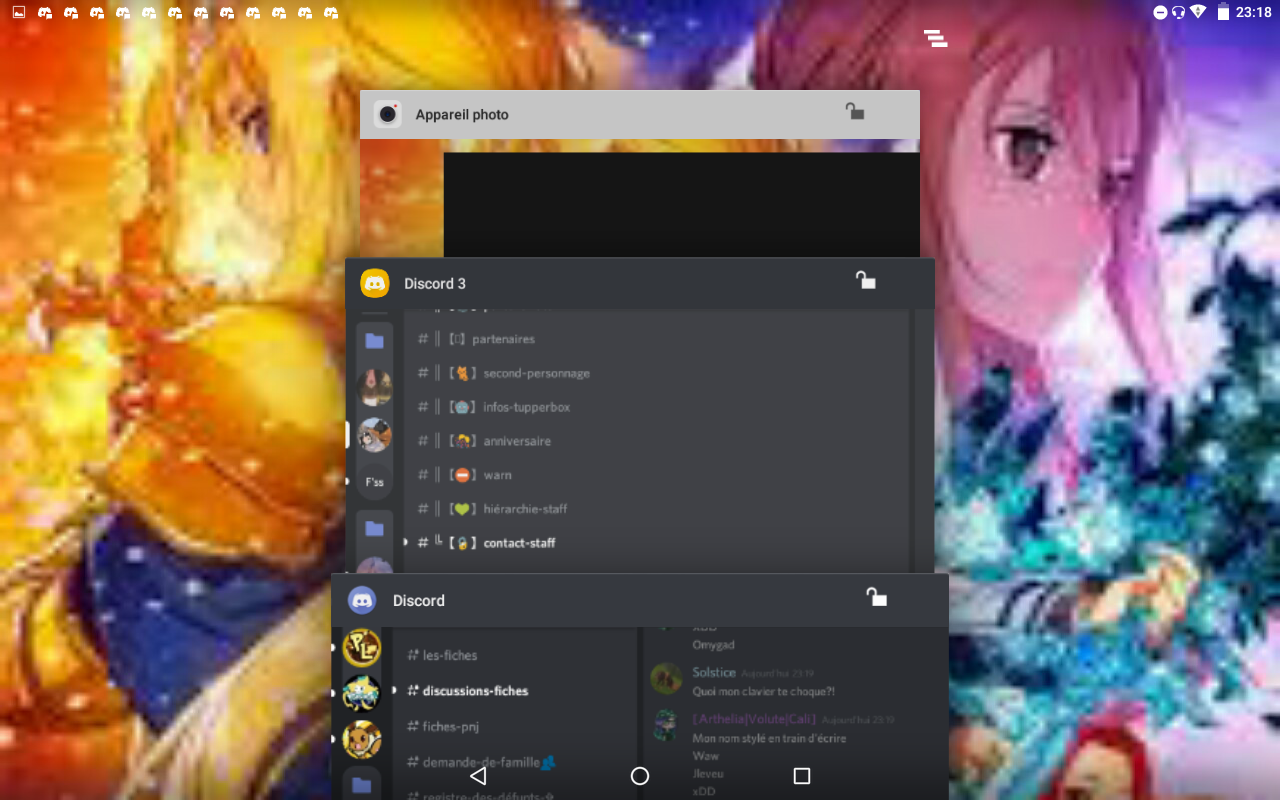Open the F'ss server icon
This screenshot has height=800, width=1280.
click(375, 482)
